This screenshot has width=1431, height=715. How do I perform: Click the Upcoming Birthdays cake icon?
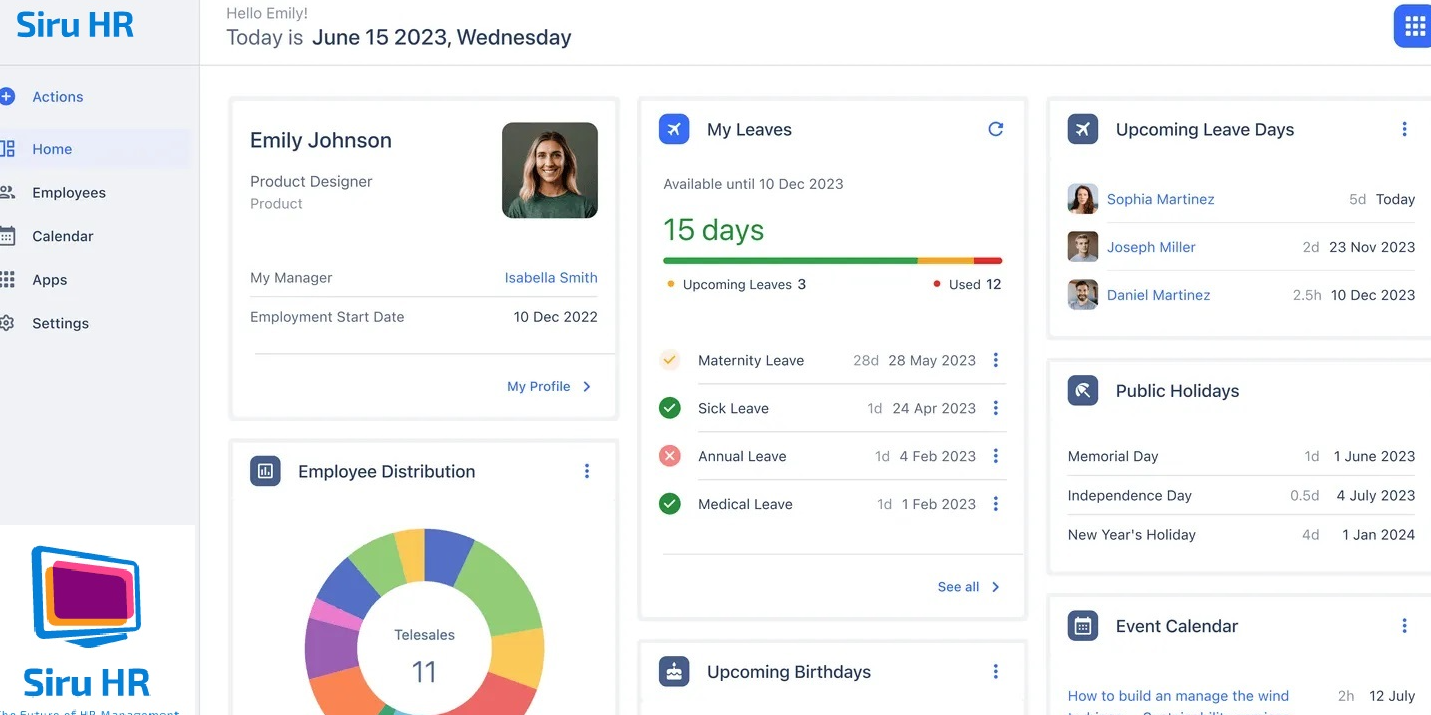coord(674,672)
